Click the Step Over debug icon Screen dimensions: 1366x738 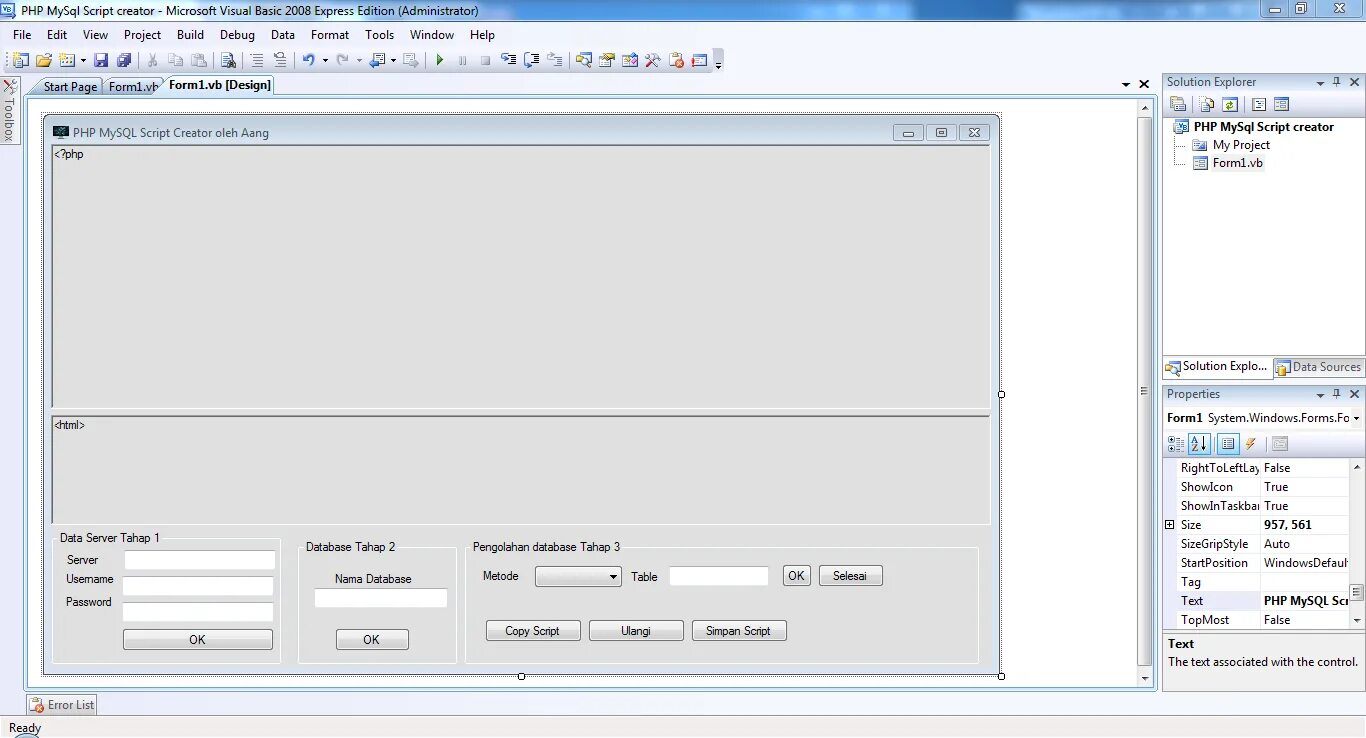point(532,61)
